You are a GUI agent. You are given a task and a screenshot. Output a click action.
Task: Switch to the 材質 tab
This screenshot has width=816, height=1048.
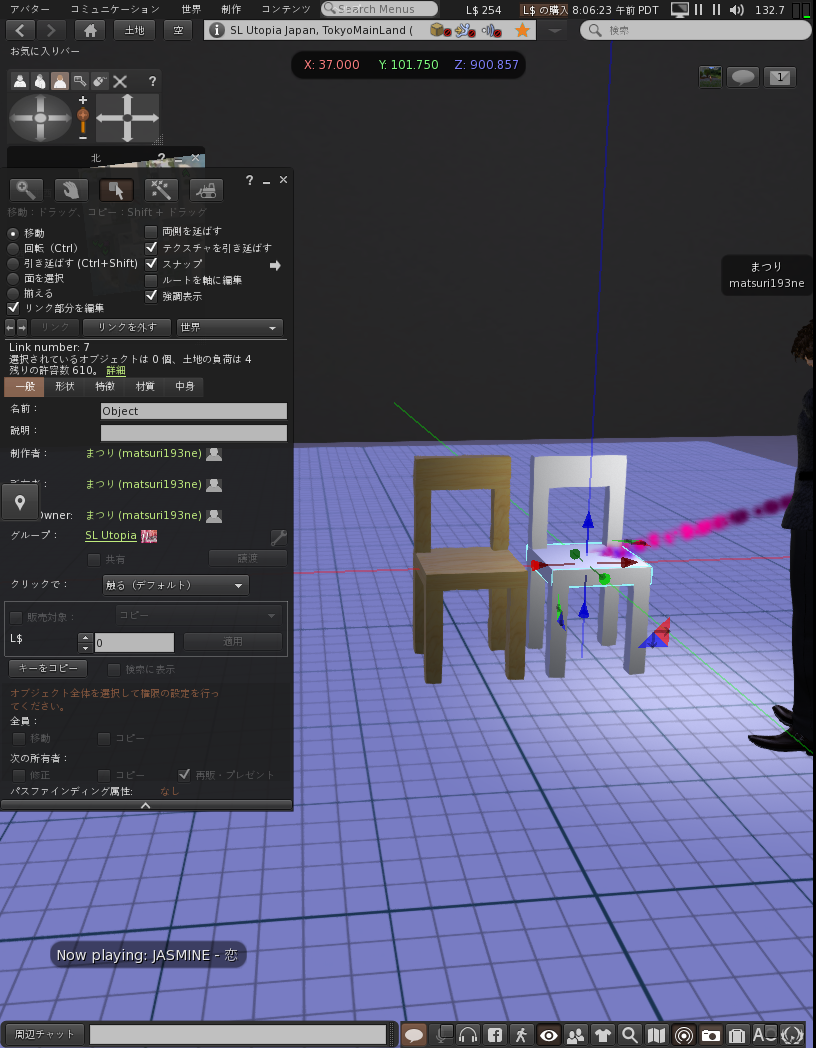[x=145, y=386]
